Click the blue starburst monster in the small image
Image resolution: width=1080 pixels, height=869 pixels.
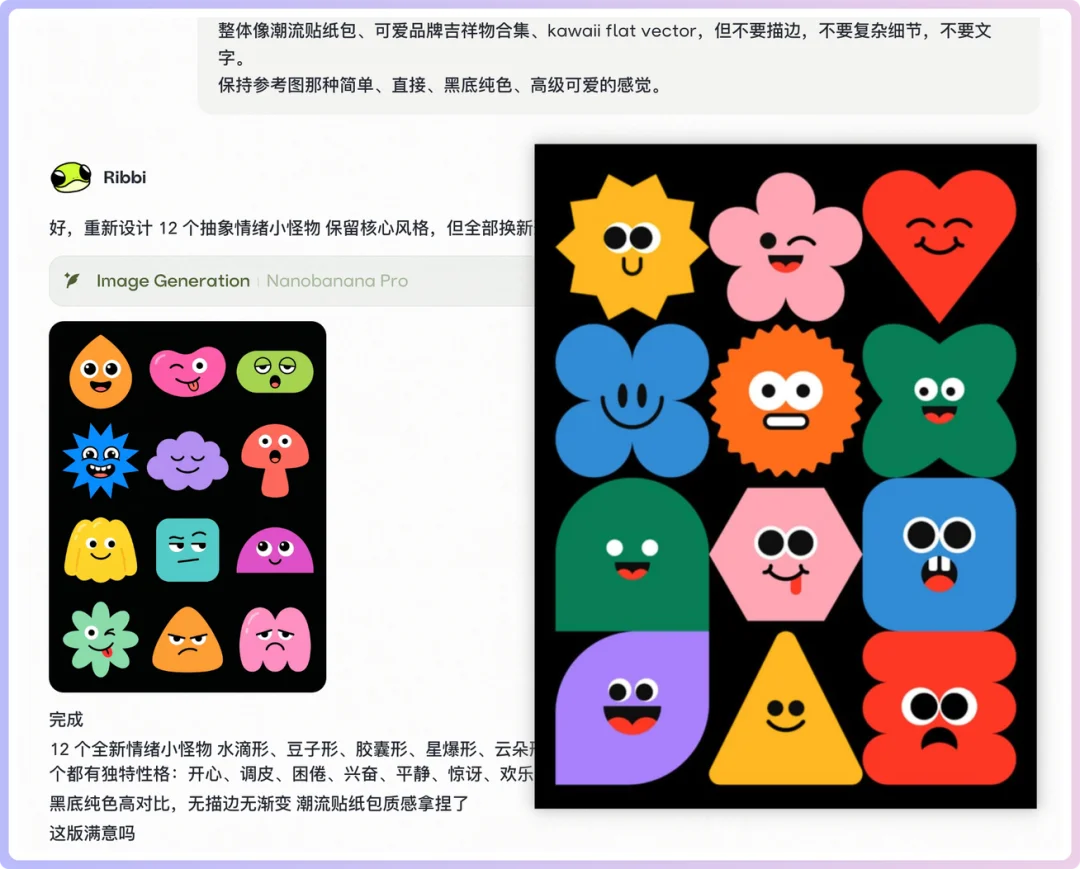(x=100, y=460)
